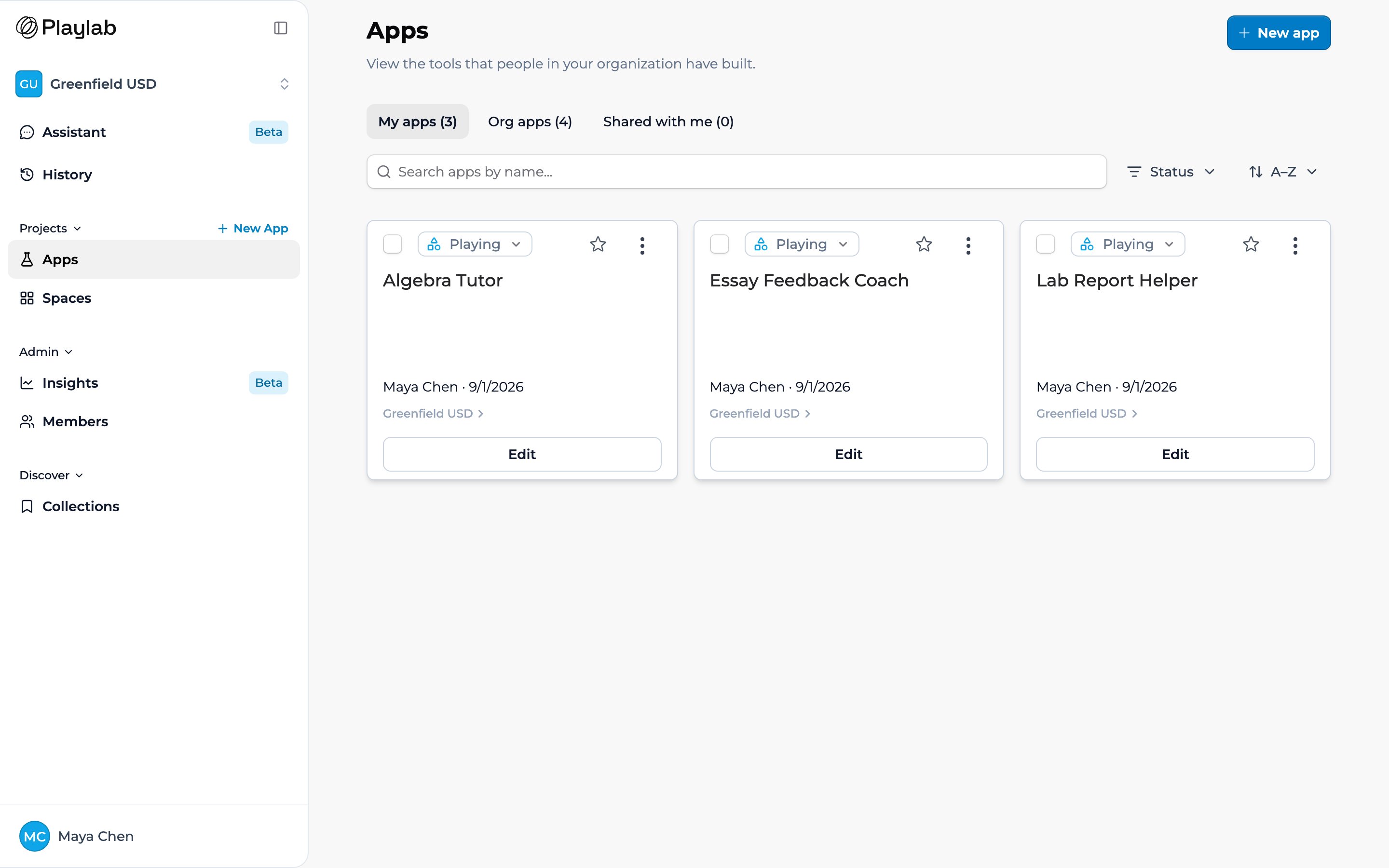Switch to the My apps (3) tab
1389x868 pixels.
click(x=417, y=122)
